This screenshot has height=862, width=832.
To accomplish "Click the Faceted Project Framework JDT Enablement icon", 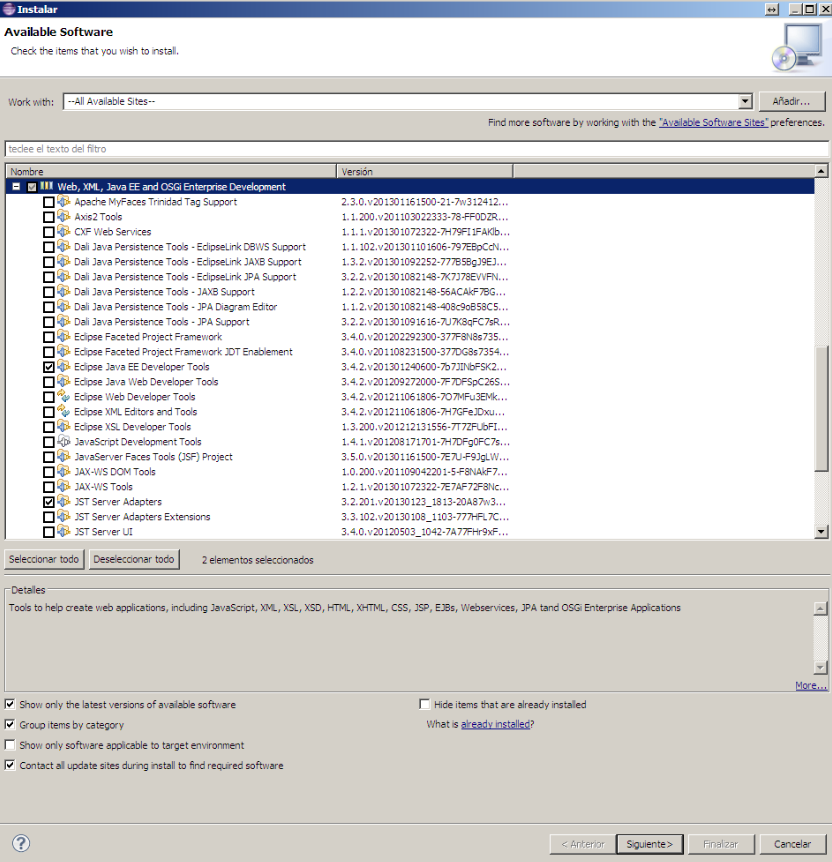I will pos(64,351).
